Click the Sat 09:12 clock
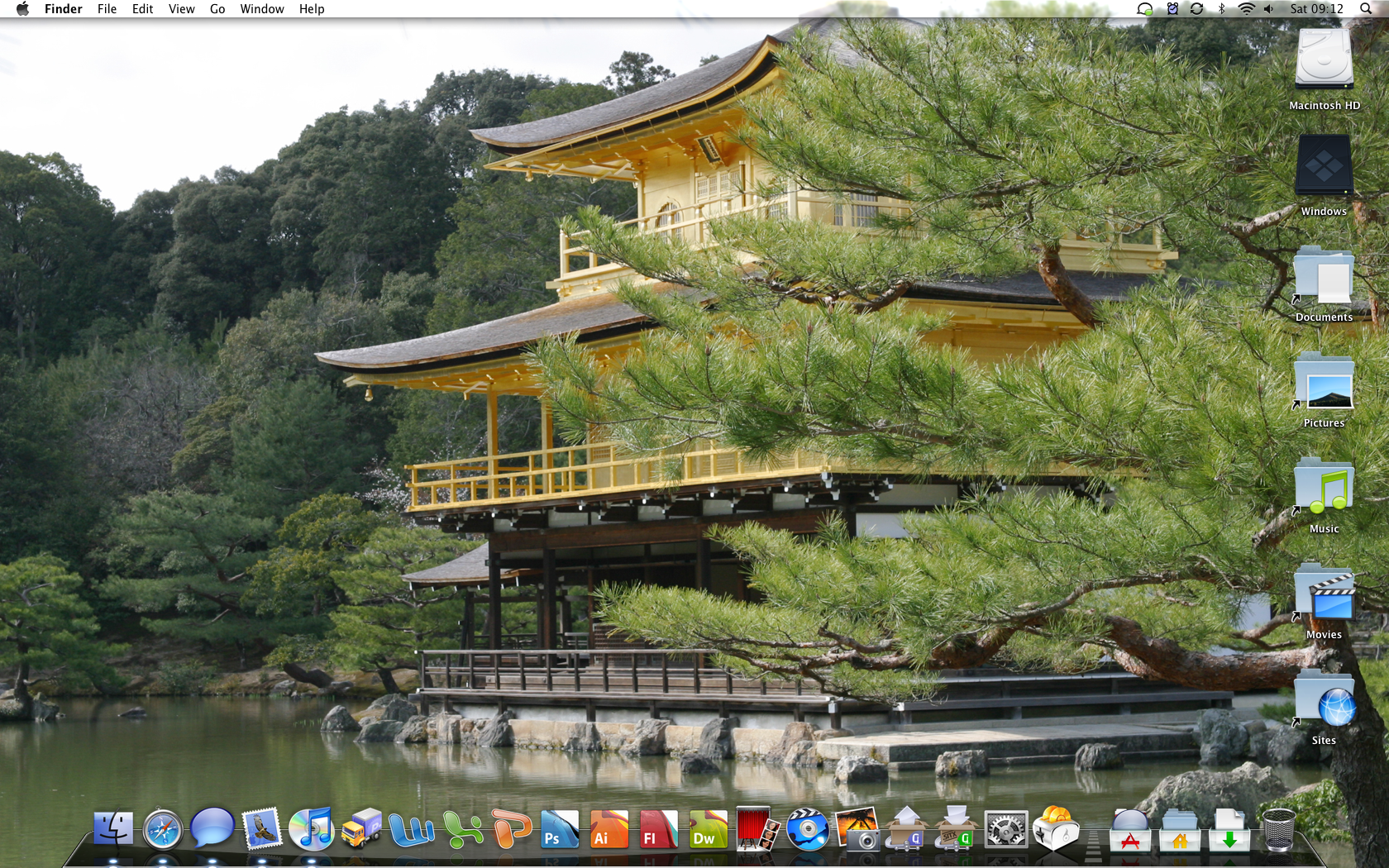 1316,9
